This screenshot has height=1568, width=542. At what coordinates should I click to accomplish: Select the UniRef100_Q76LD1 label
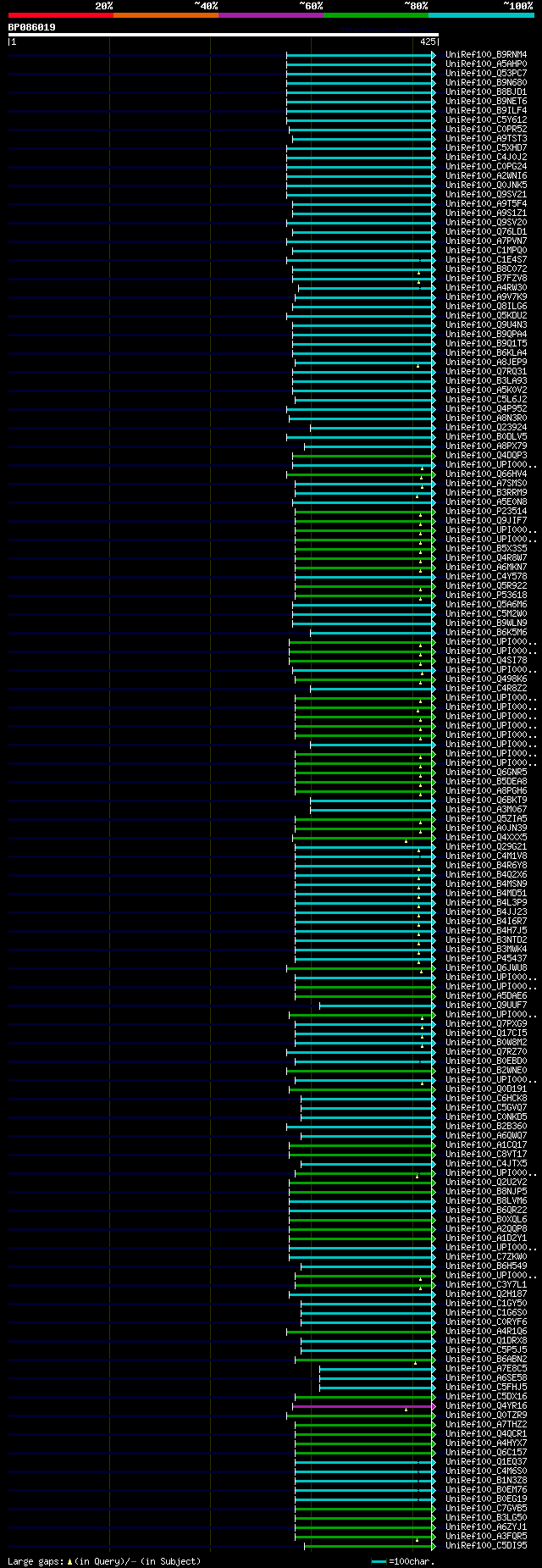click(486, 231)
